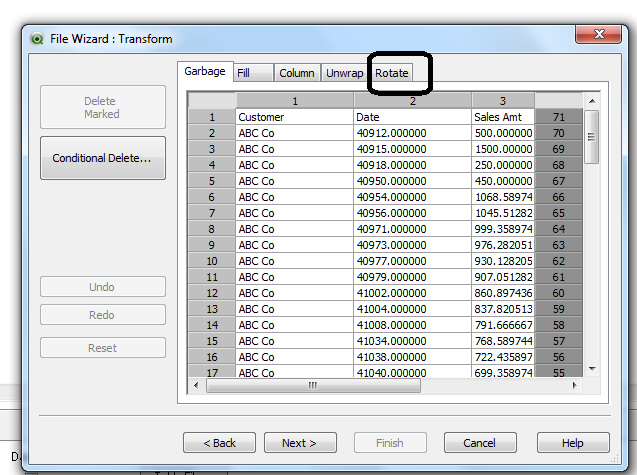Click the horizontal scrollbar left arrow
Image resolution: width=637 pixels, height=475 pixels.
pos(196,385)
